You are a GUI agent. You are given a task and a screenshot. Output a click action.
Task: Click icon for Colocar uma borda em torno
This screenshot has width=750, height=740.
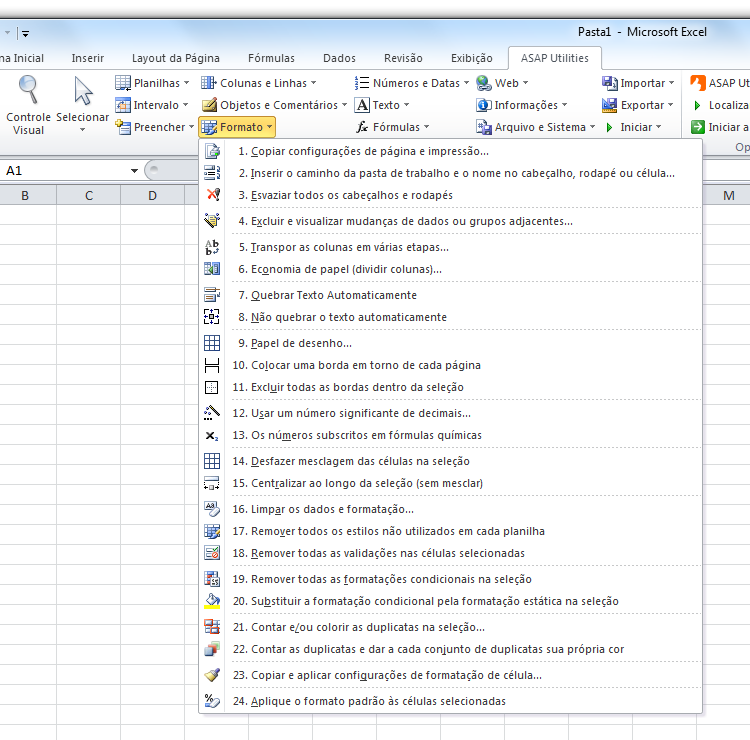(212, 365)
